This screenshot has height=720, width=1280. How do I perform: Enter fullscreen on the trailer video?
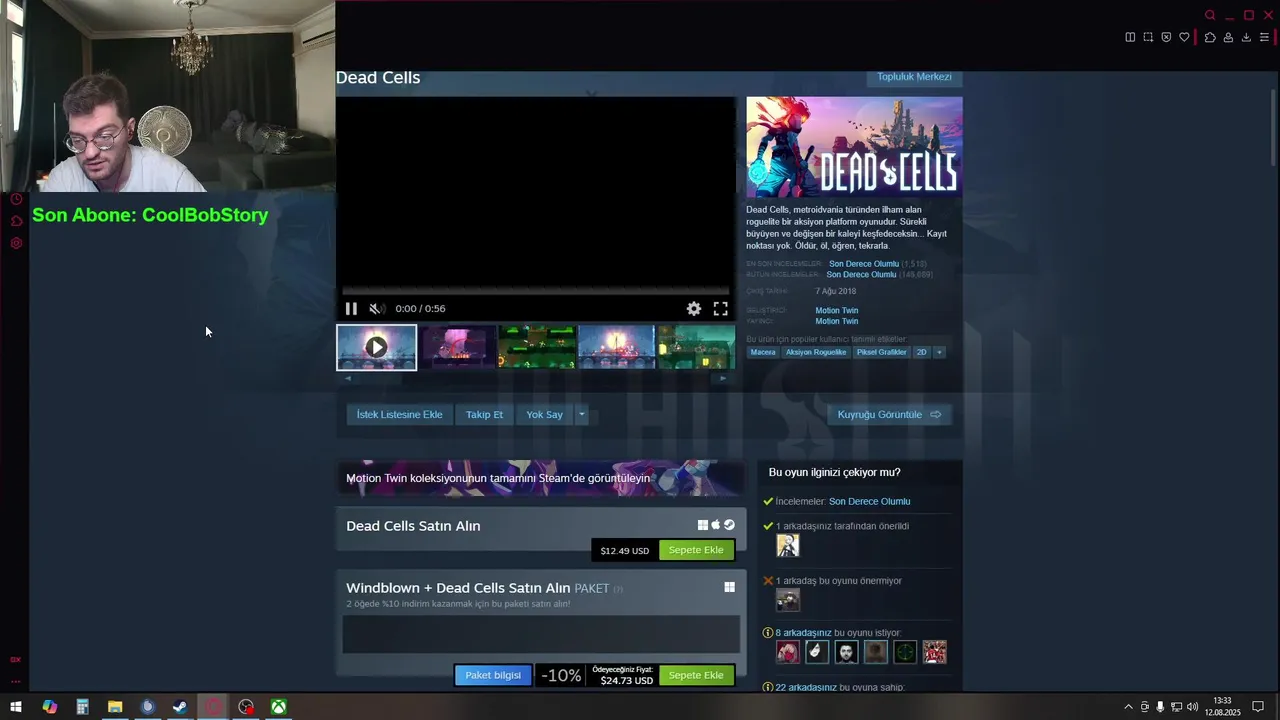720,309
